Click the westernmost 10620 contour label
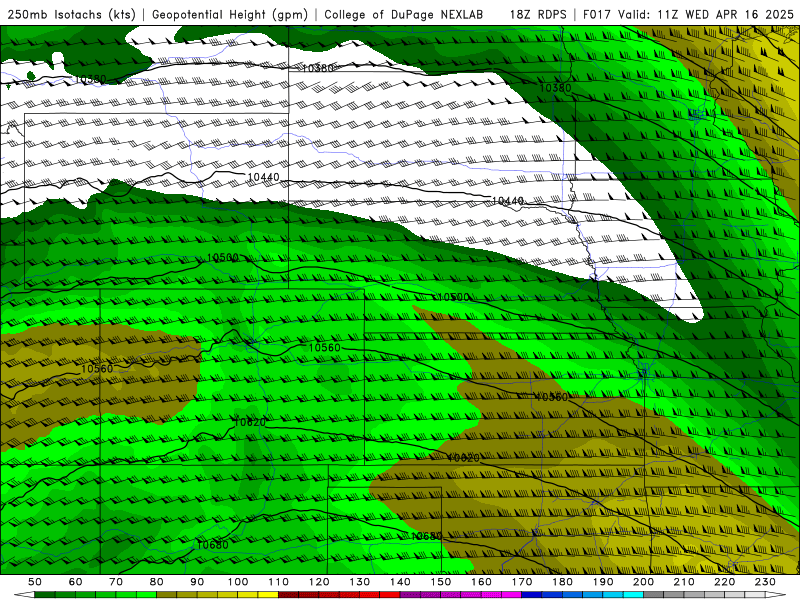This screenshot has width=800, height=600. click(x=250, y=422)
